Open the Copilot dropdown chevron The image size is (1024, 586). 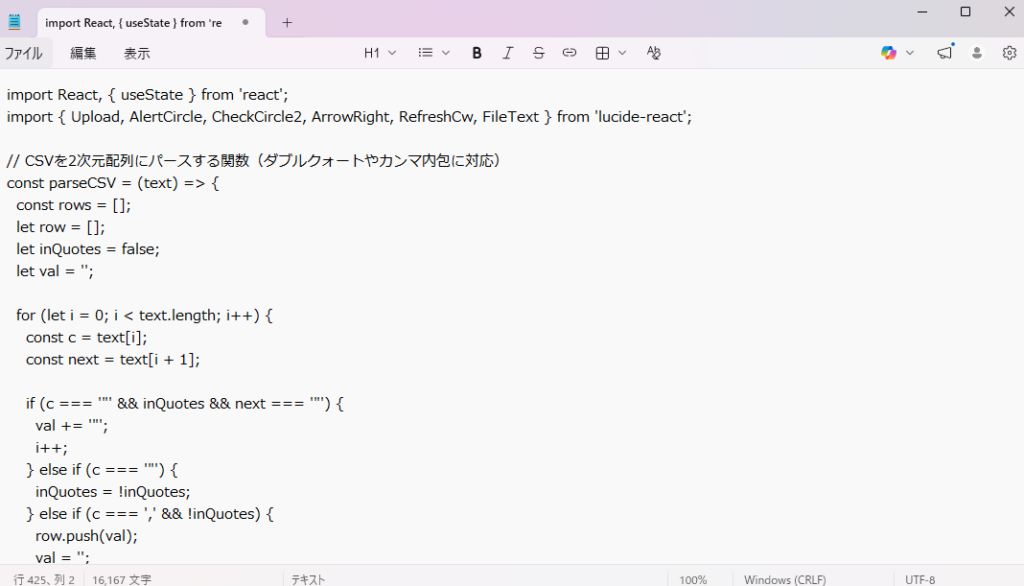(910, 53)
